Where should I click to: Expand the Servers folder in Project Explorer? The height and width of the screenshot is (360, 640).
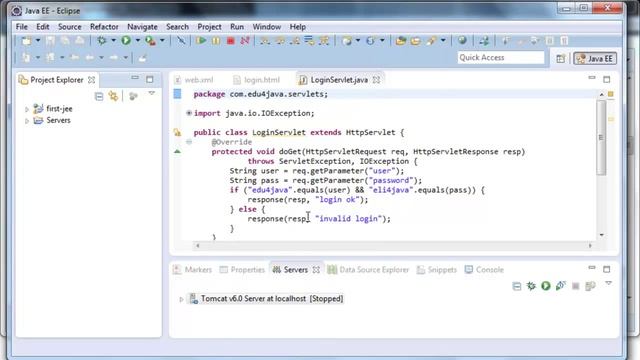[27, 121]
